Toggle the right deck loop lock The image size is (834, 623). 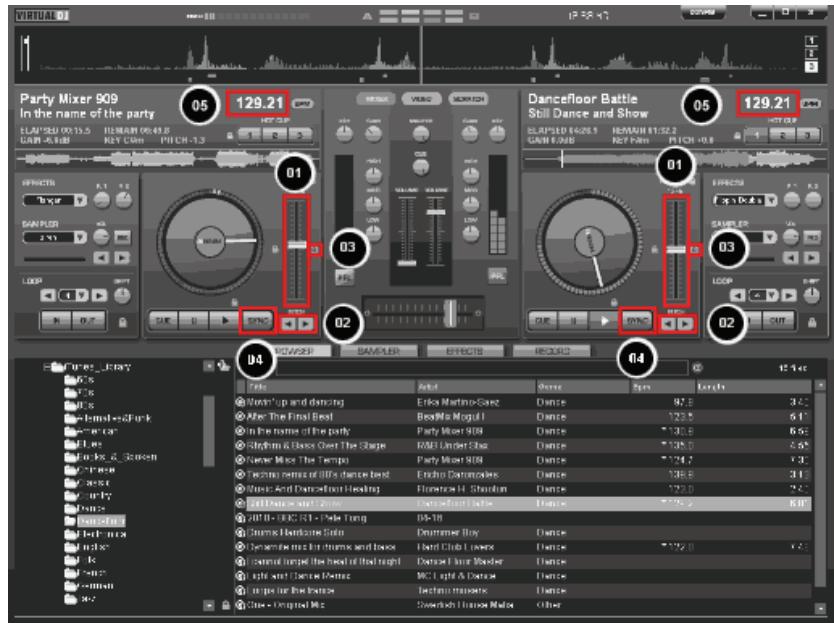pos(812,322)
